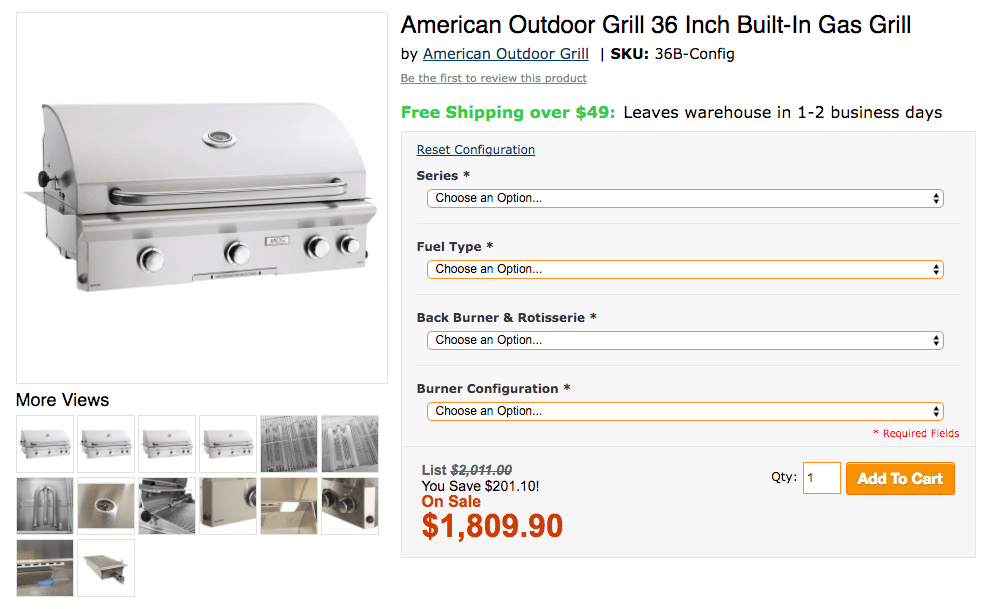The image size is (988, 609).
Task: Open the drop-in side burner thumbnail
Action: 105,566
